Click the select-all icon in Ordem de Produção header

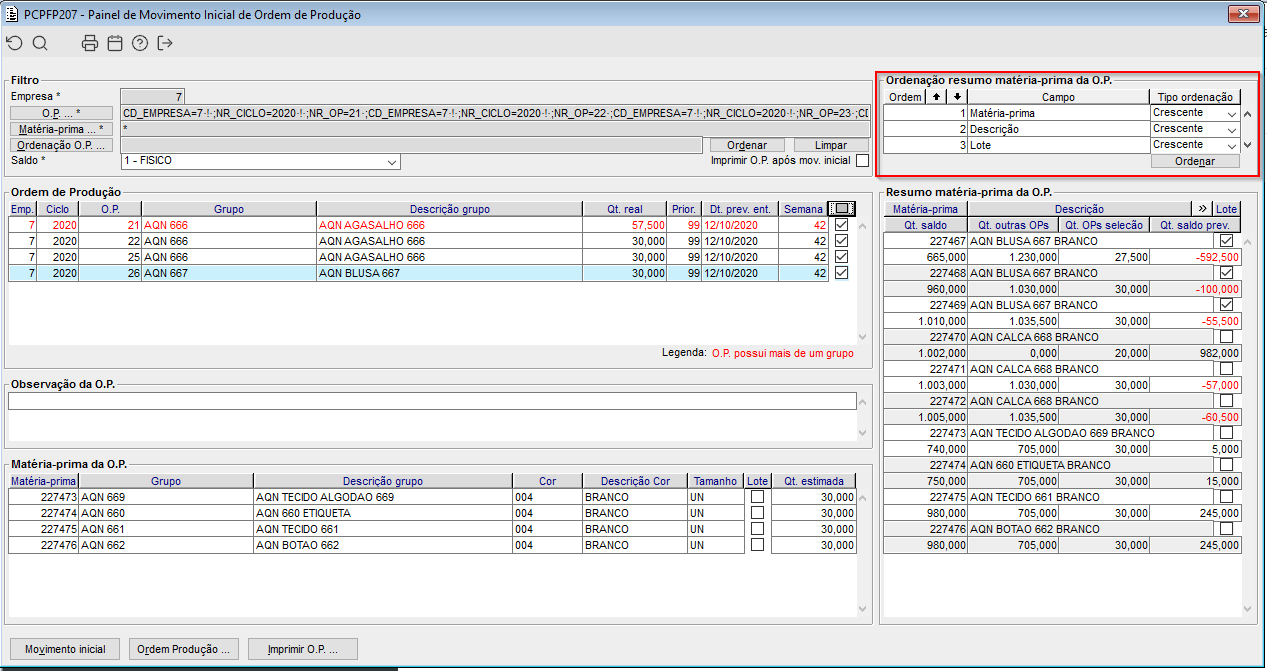[842, 209]
